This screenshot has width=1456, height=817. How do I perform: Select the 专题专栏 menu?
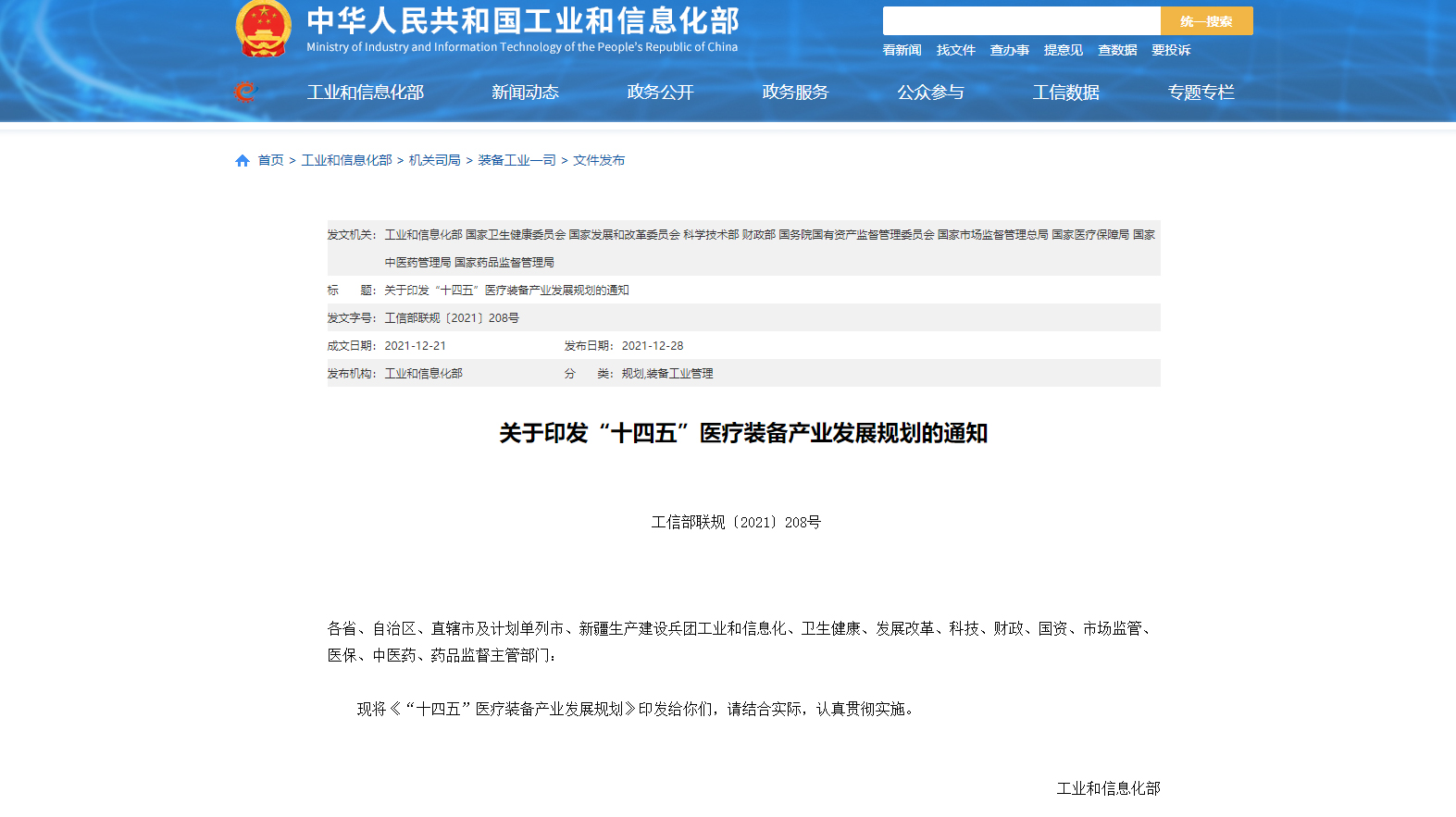tap(1201, 93)
